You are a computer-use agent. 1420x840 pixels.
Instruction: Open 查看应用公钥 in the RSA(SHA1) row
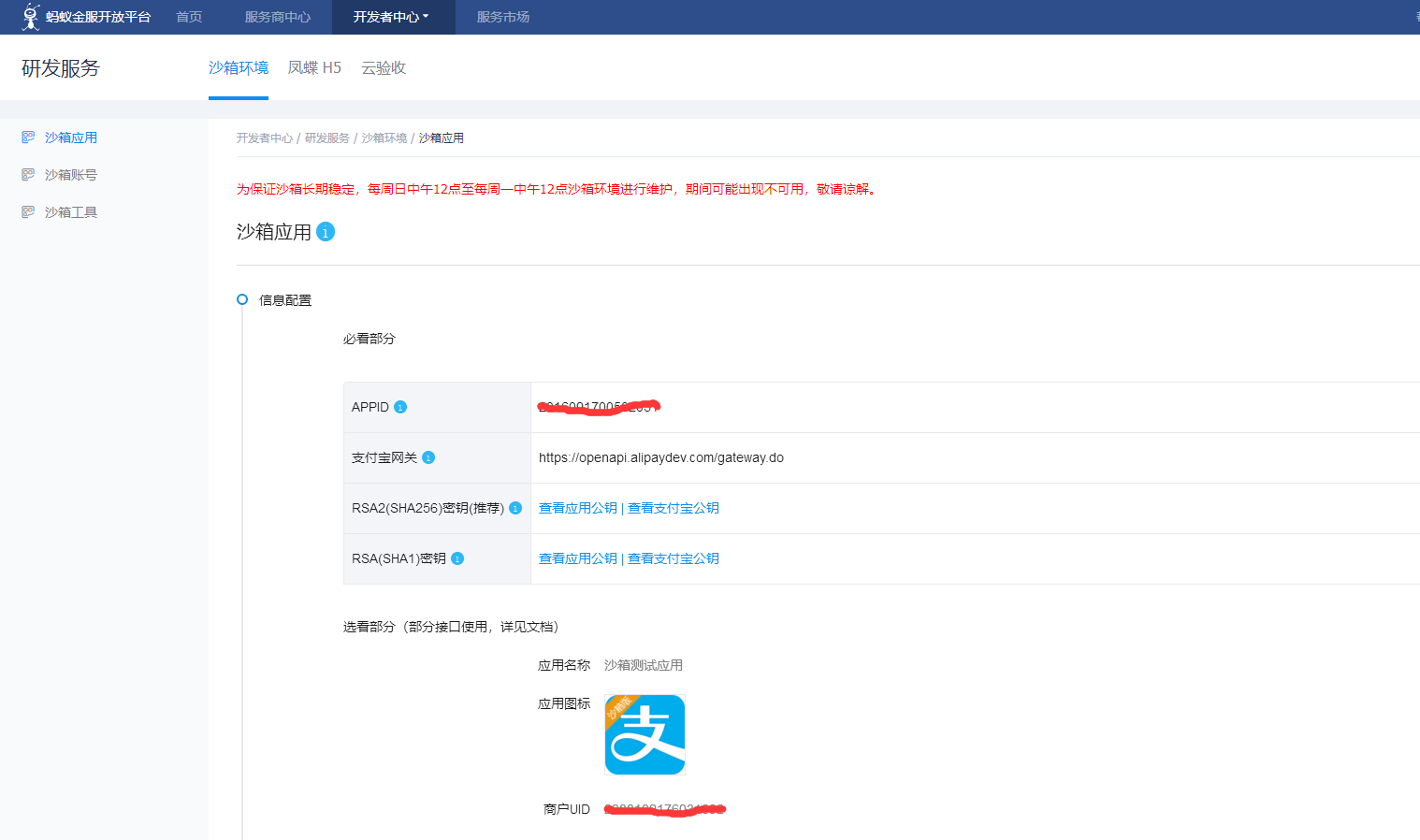pyautogui.click(x=578, y=558)
